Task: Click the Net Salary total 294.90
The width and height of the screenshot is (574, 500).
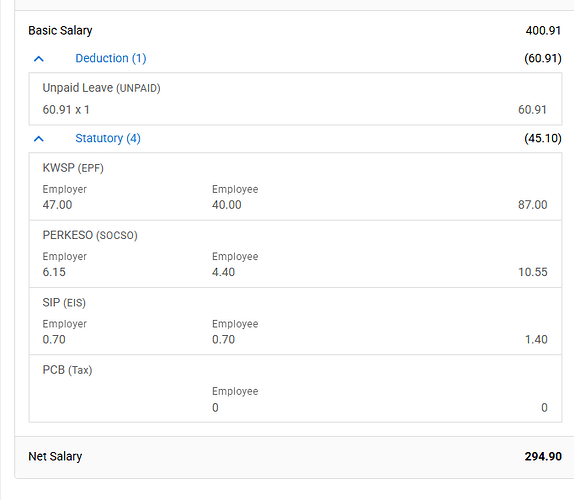Action: (x=543, y=456)
